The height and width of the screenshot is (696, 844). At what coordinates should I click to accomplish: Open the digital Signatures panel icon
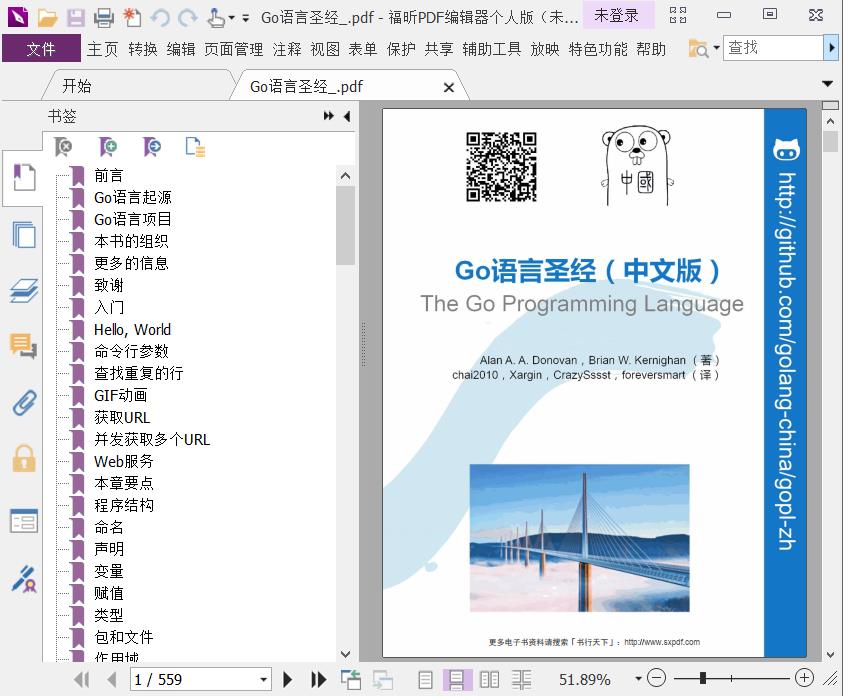coord(24,579)
